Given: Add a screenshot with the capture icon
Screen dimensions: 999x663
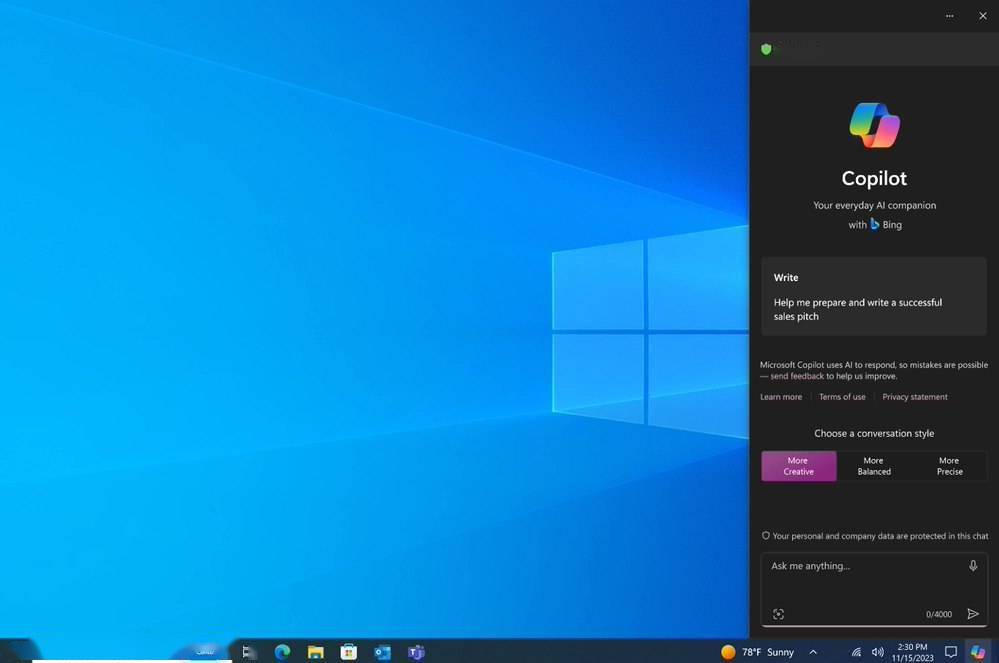Looking at the screenshot, I should pyautogui.click(x=779, y=614).
